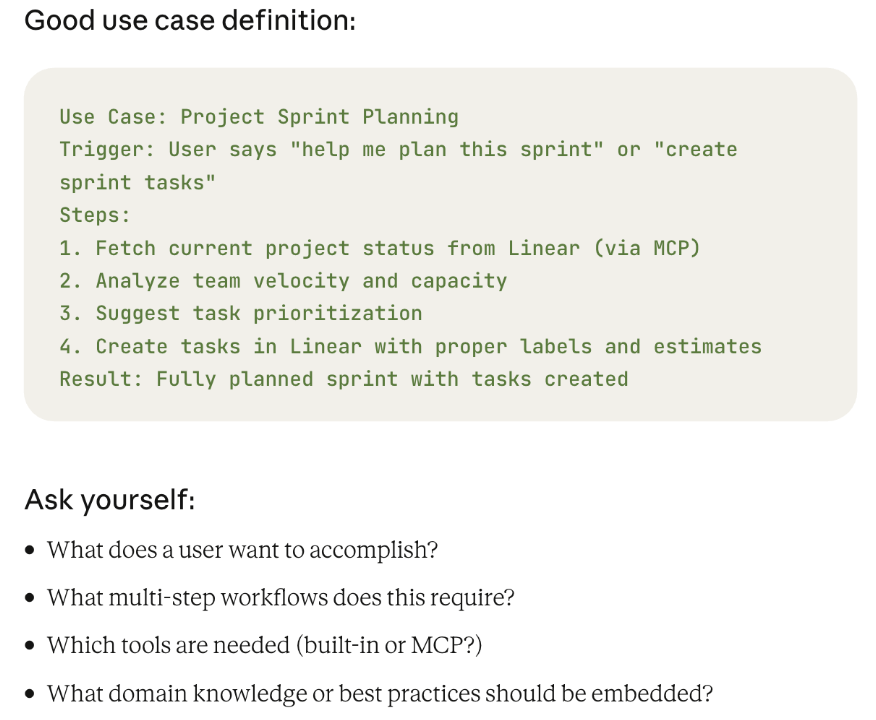The width and height of the screenshot is (876, 720).
Task: Click the 'Steps:' label in the code block
Action: tap(95, 215)
